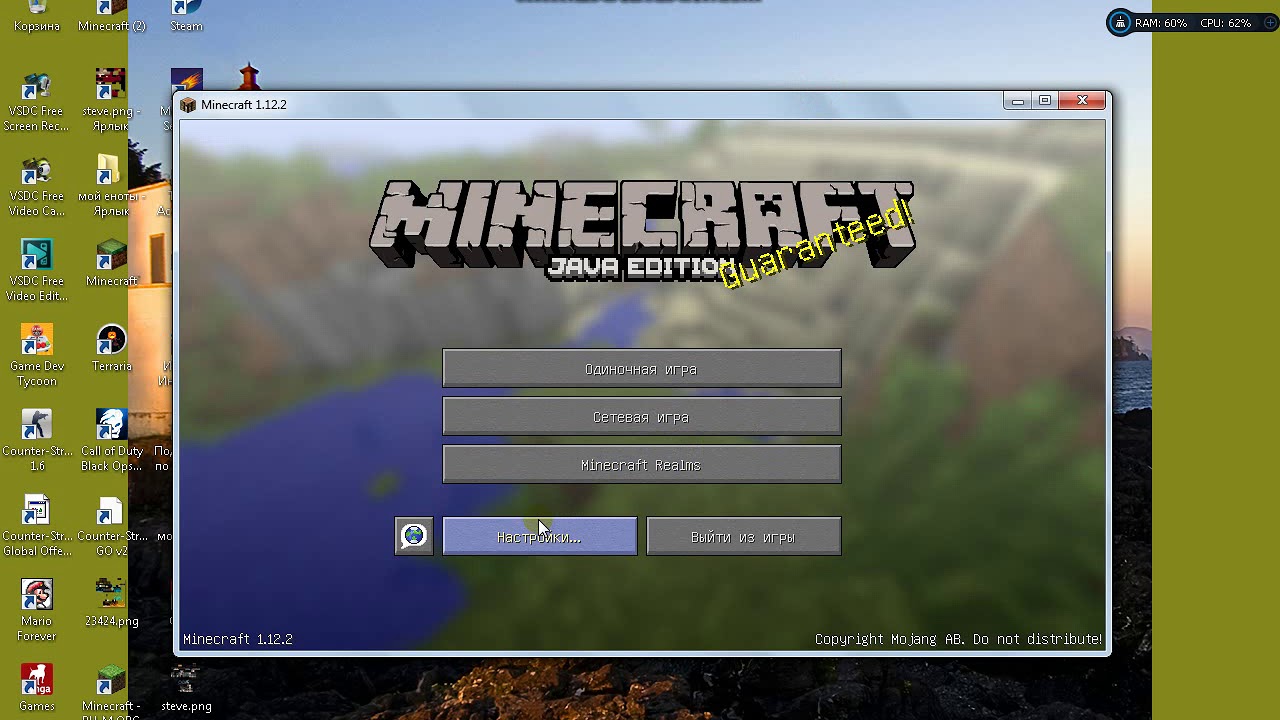Click the Minecraft window title bar icon
The width and height of the screenshot is (1280, 720).
tap(188, 104)
